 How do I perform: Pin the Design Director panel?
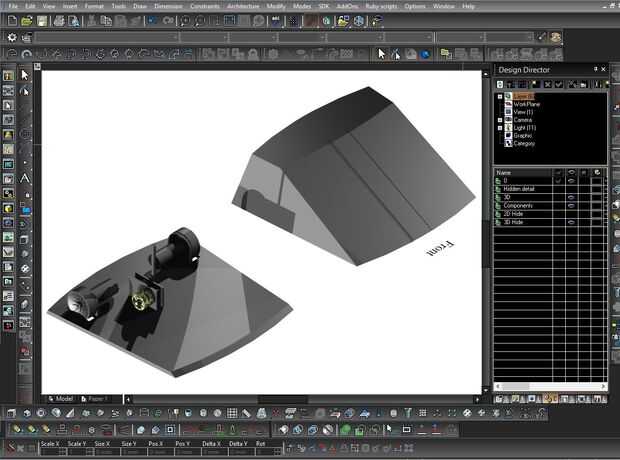coord(595,69)
